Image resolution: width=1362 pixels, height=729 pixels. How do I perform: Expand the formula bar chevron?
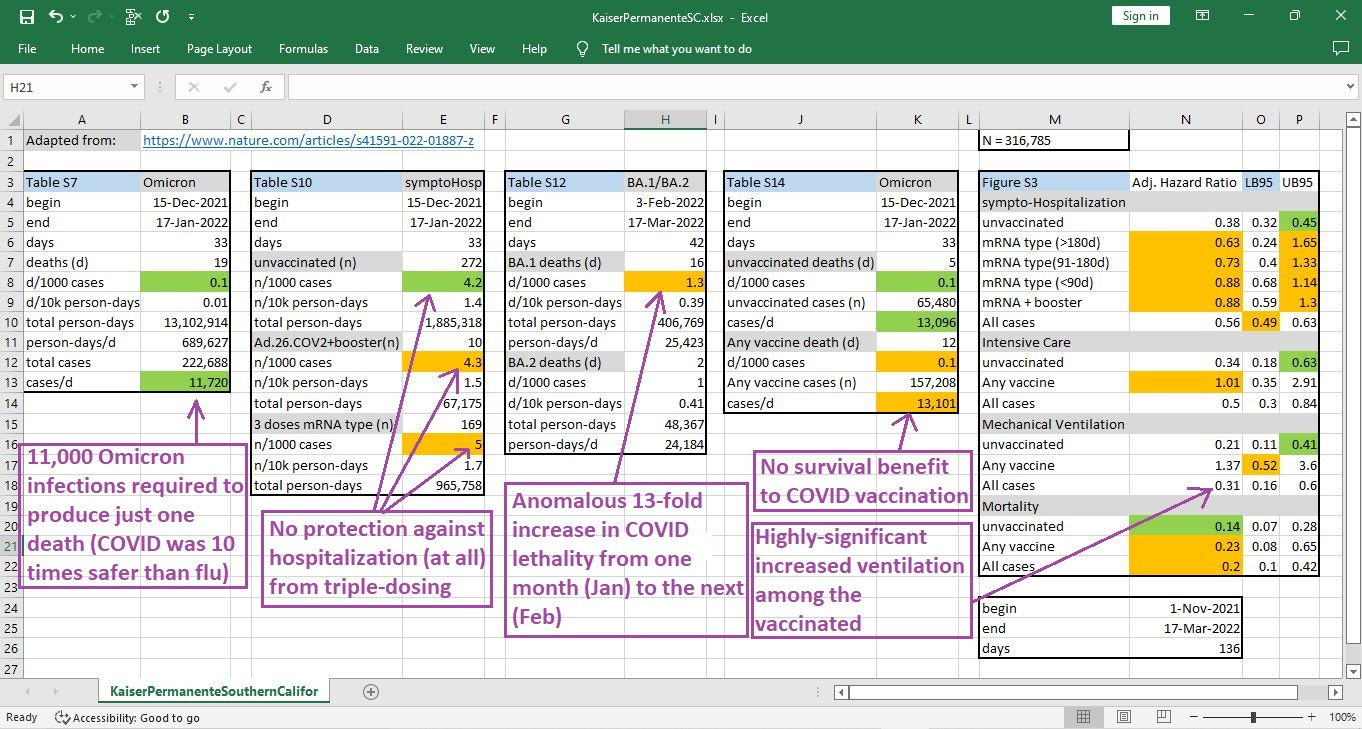point(1348,87)
